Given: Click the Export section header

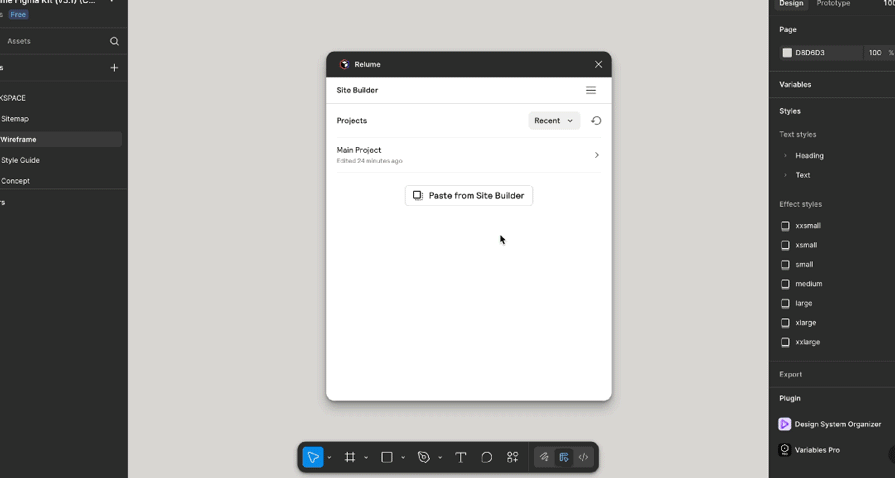Looking at the screenshot, I should point(791,375).
